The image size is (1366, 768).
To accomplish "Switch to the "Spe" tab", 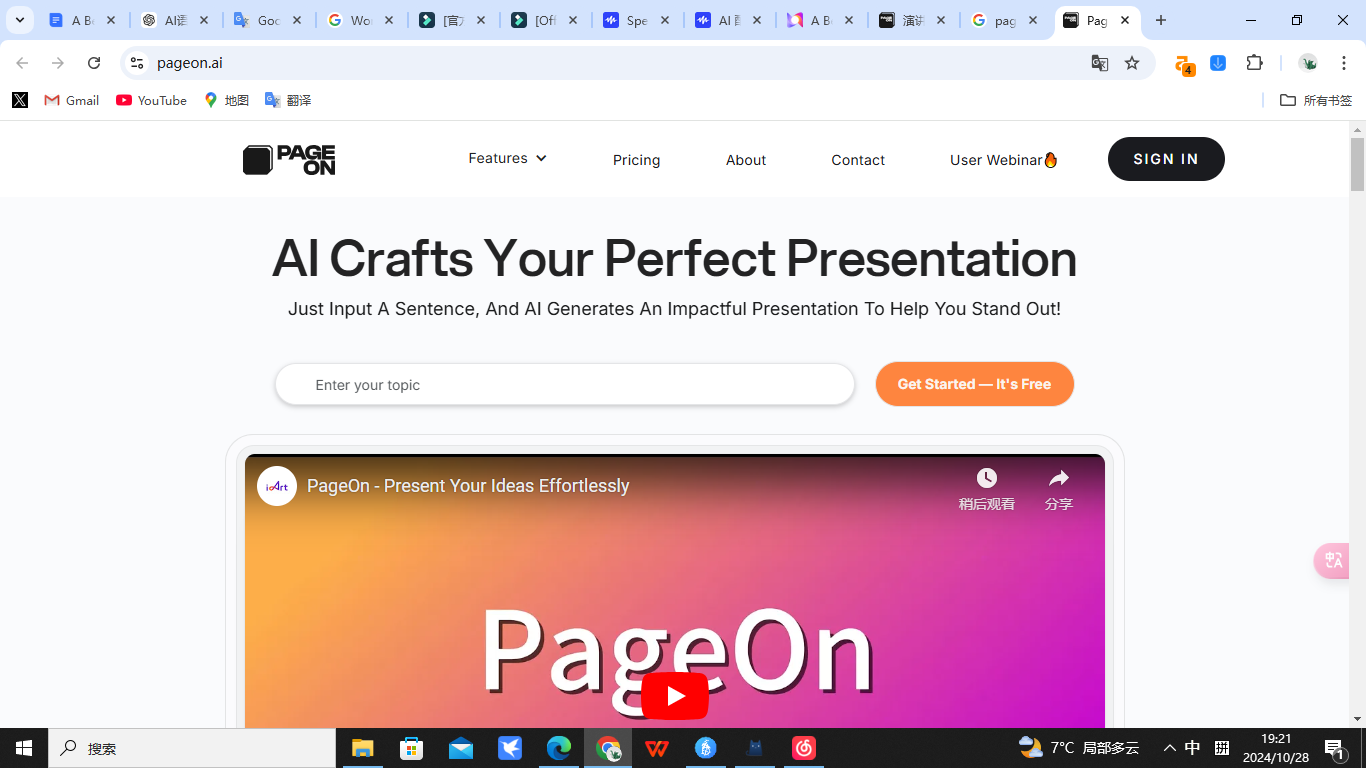I will [x=637, y=20].
